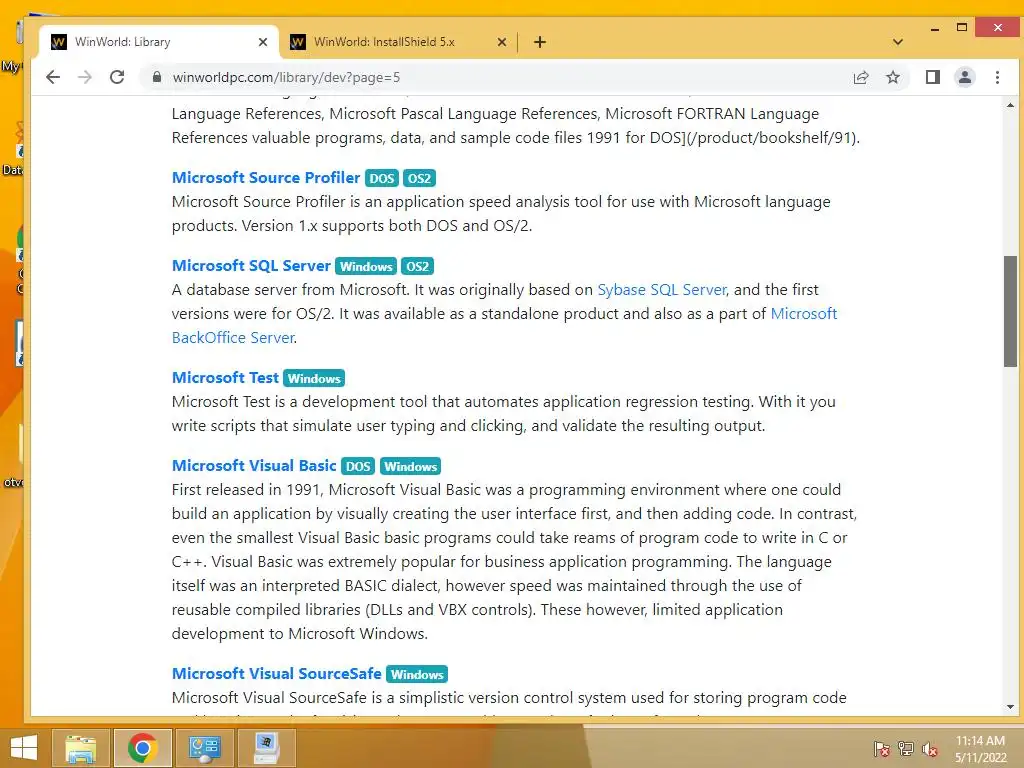1024x768 pixels.
Task: Click the Action Center flag tray icon
Action: point(881,749)
